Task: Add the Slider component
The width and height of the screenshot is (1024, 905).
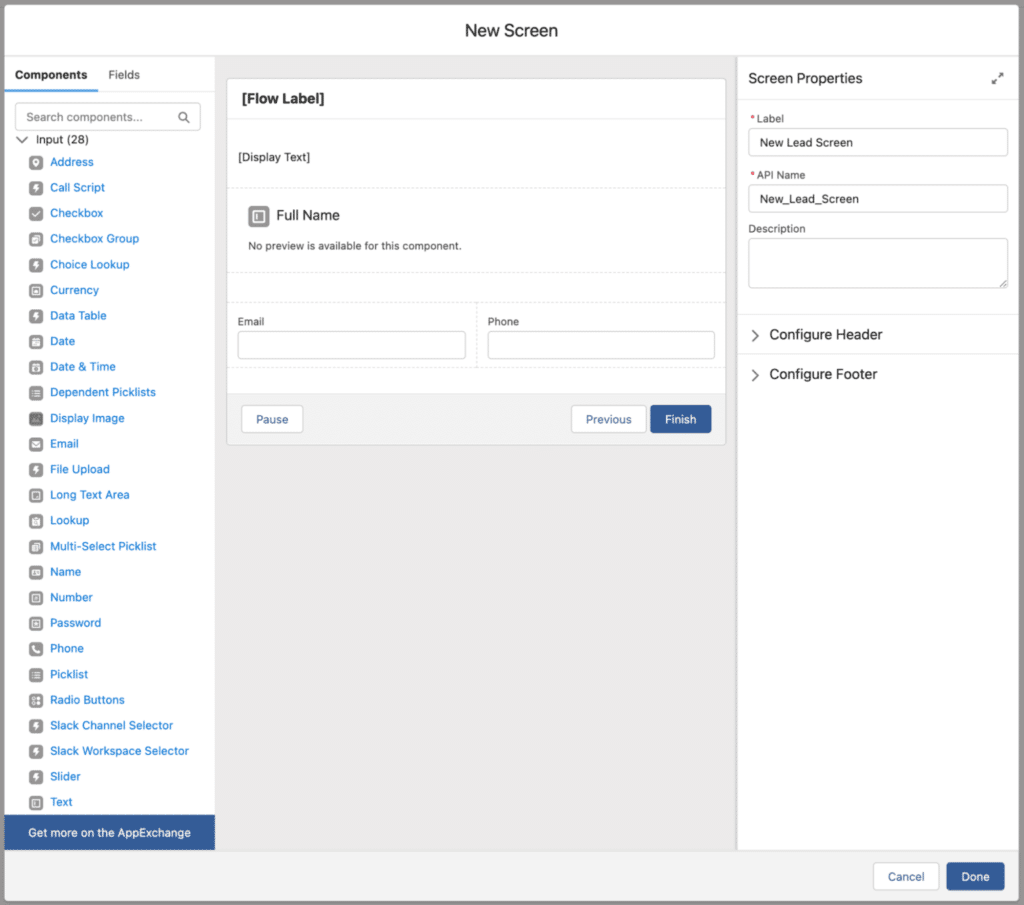Action: coord(65,777)
